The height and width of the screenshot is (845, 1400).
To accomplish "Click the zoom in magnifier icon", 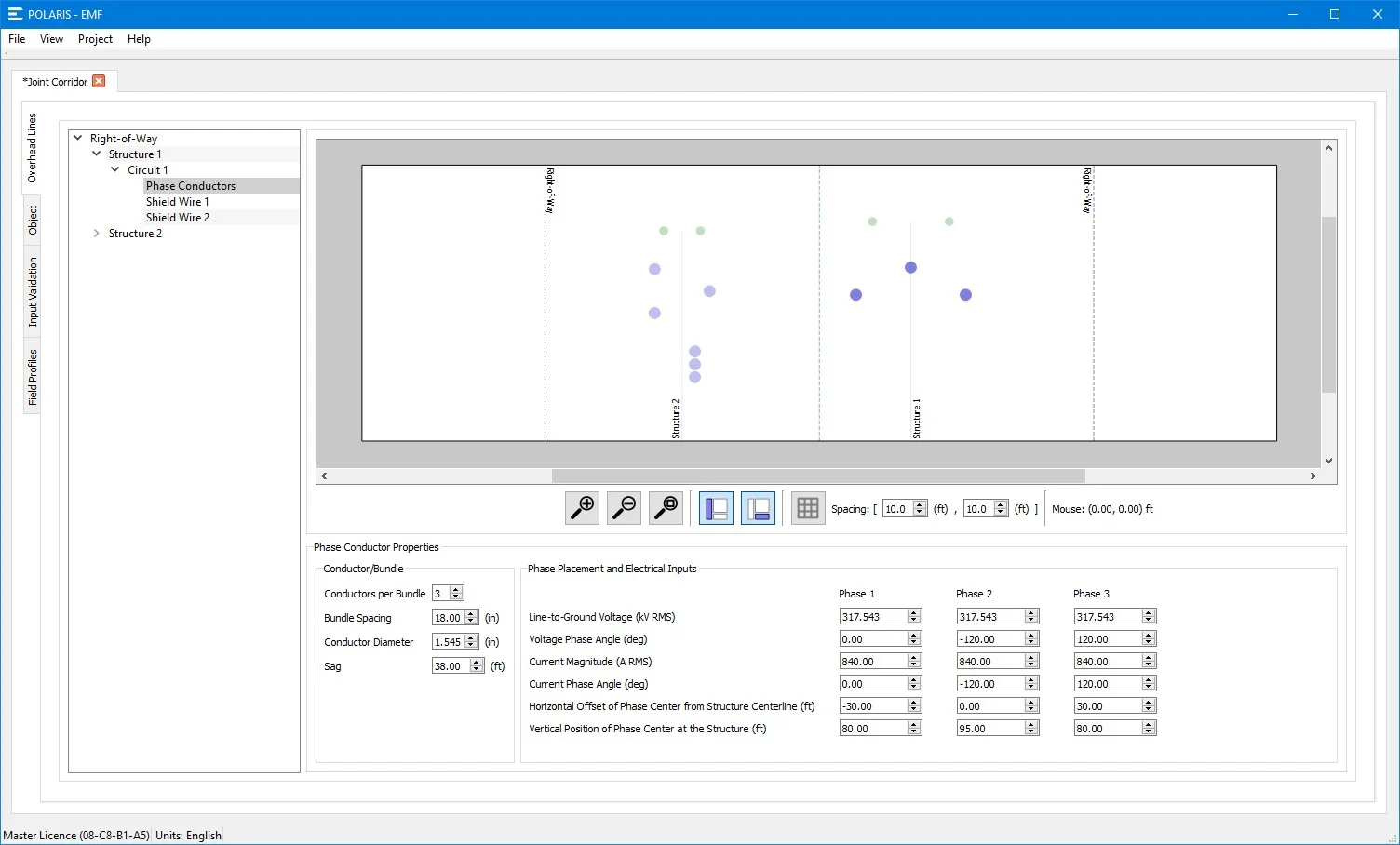I will click(x=581, y=508).
